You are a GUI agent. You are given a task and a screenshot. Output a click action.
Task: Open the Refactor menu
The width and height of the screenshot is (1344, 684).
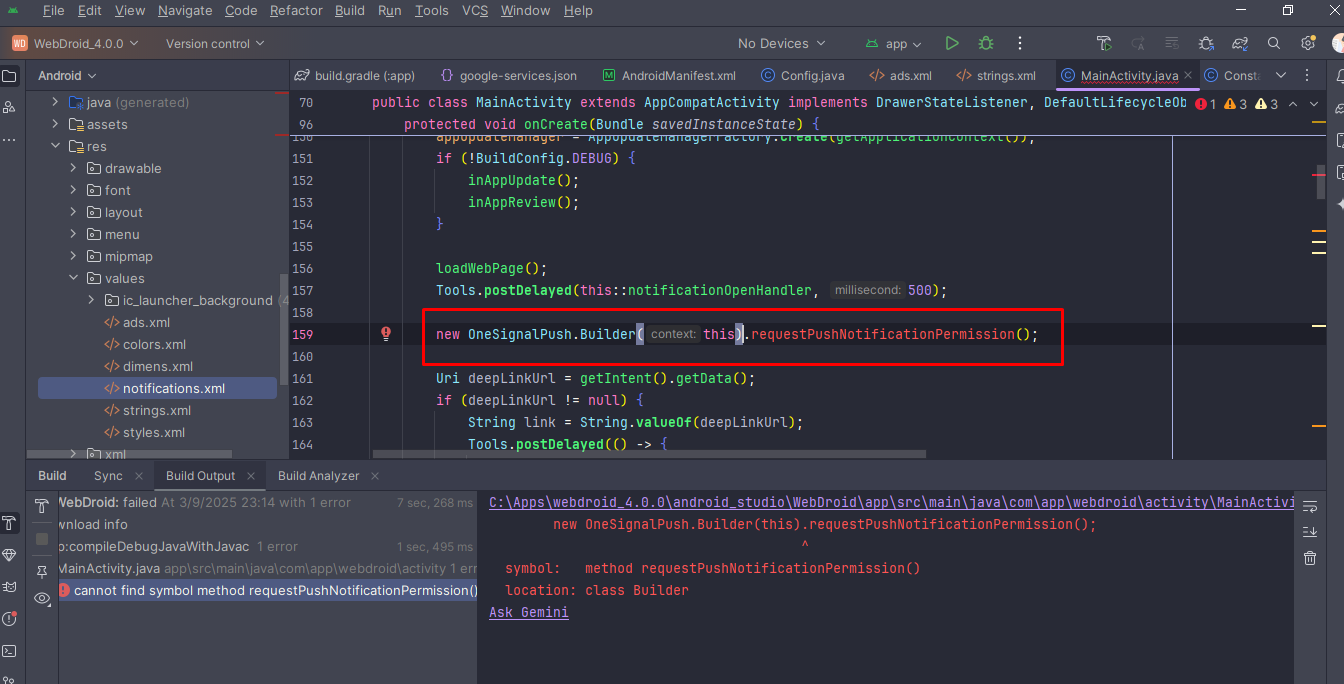point(295,10)
